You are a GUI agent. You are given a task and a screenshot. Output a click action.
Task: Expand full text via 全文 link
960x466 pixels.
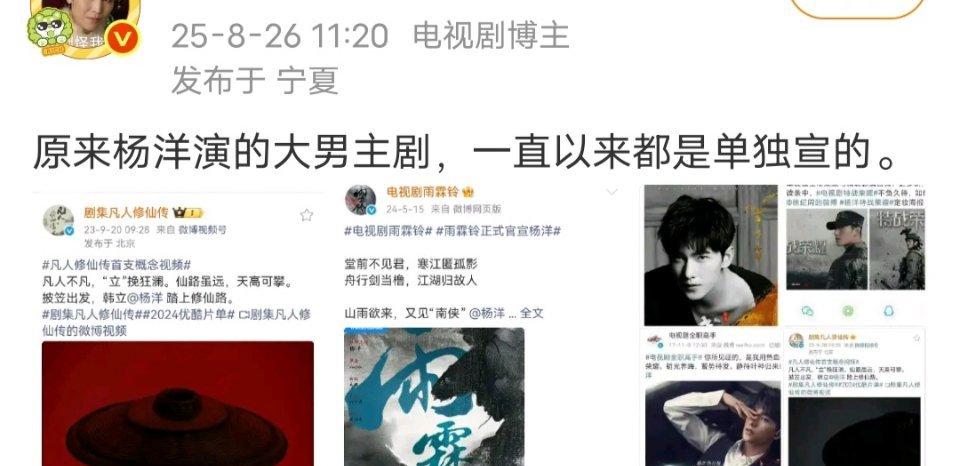(x=531, y=313)
